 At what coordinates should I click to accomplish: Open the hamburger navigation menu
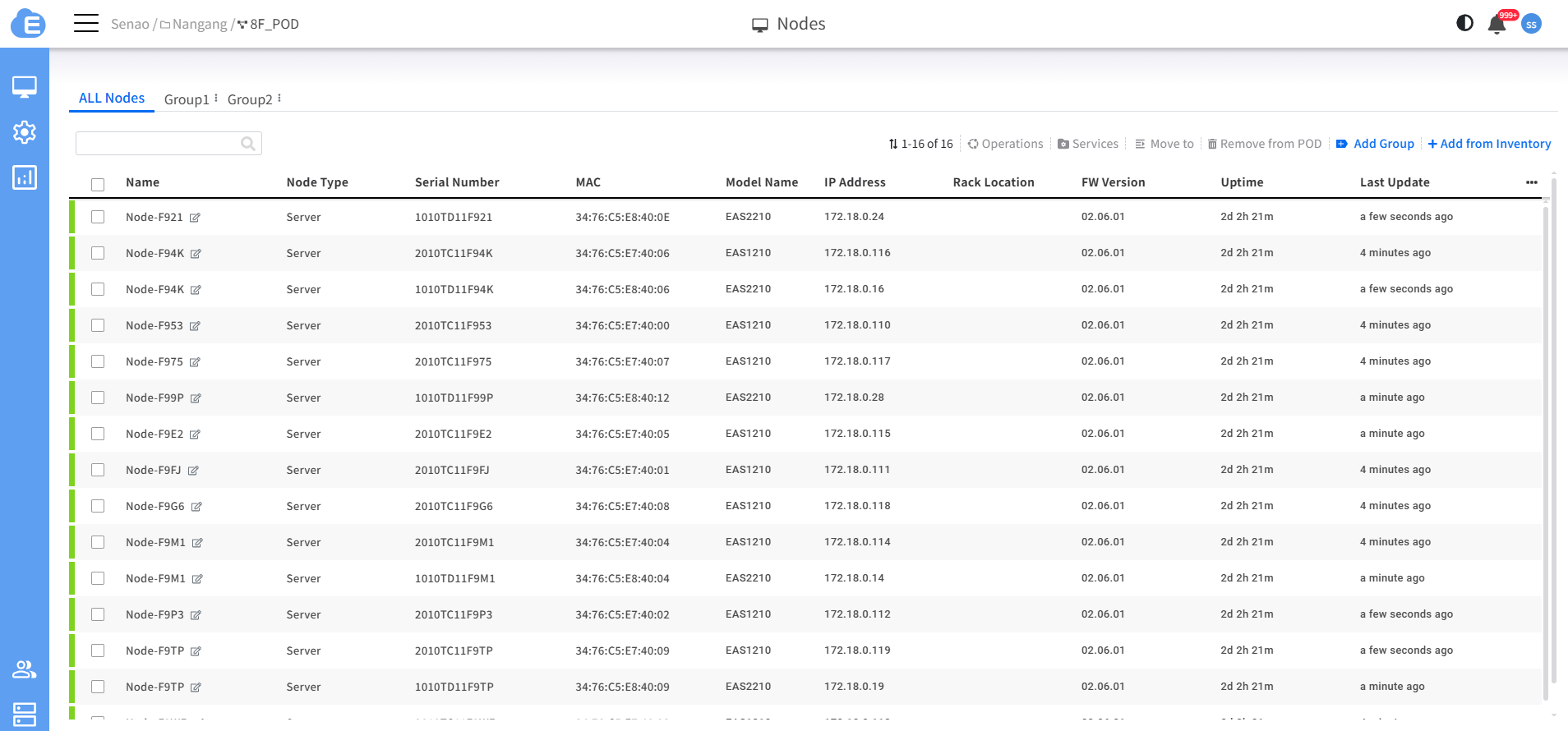point(86,24)
